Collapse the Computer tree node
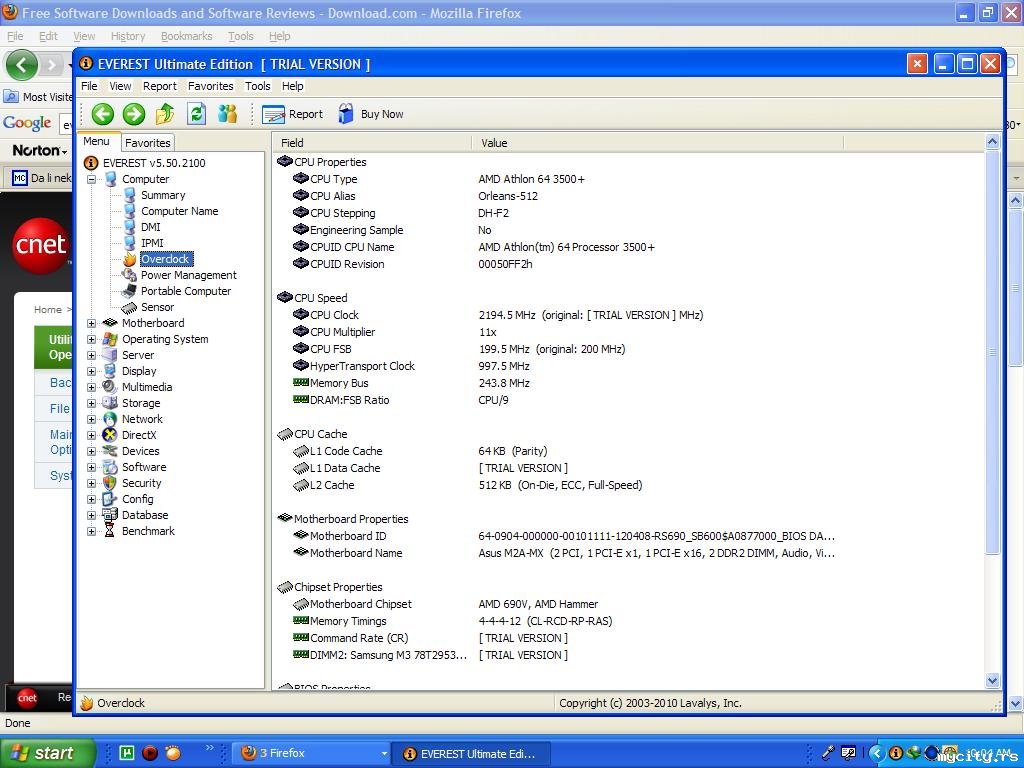This screenshot has height=768, width=1024. click(92, 179)
